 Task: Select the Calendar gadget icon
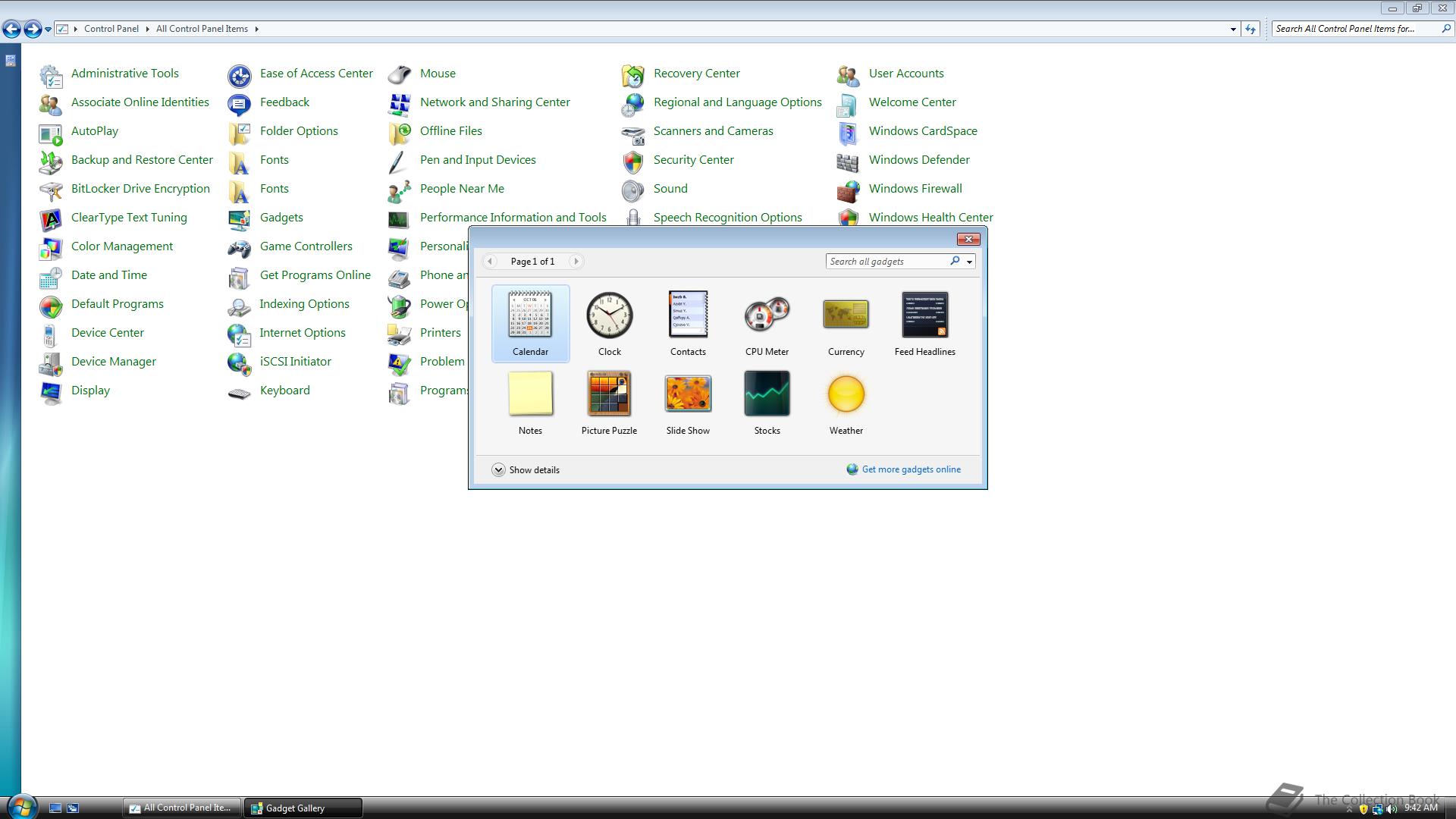tap(530, 314)
